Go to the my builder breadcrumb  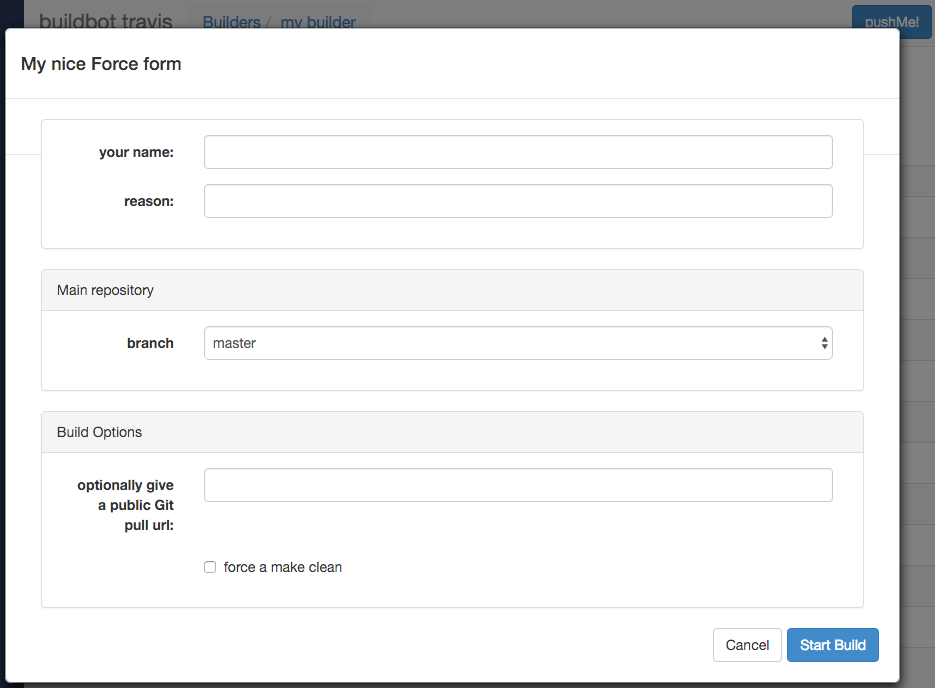click(318, 22)
